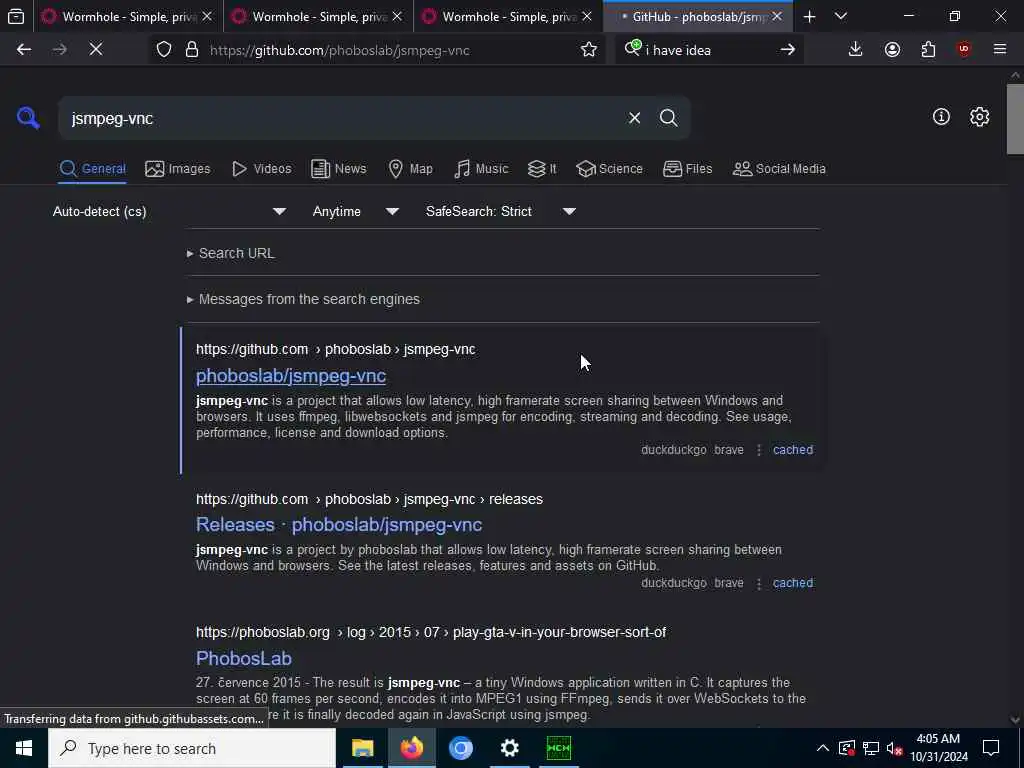Open more options for Releases result
The width and height of the screenshot is (1024, 768).
pyautogui.click(x=758, y=583)
